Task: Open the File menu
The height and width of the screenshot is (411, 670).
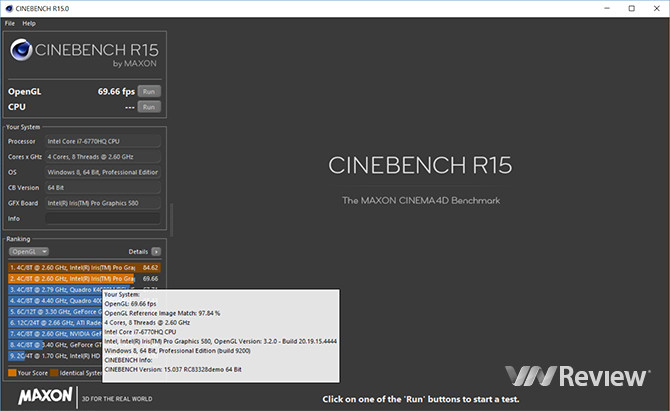Action: coord(9,23)
